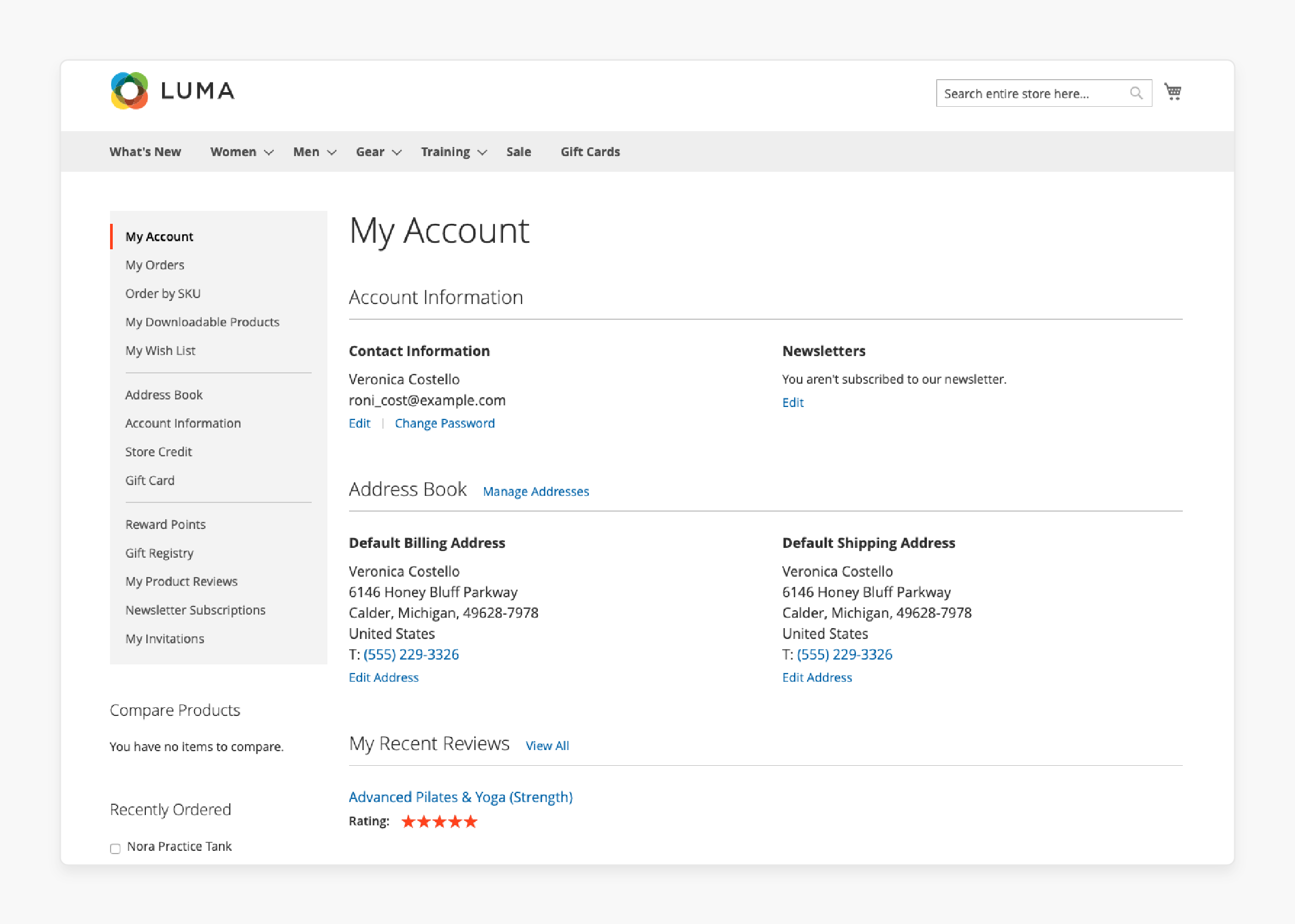Open Gift Cards in the navigation
Image resolution: width=1295 pixels, height=924 pixels.
coord(590,152)
